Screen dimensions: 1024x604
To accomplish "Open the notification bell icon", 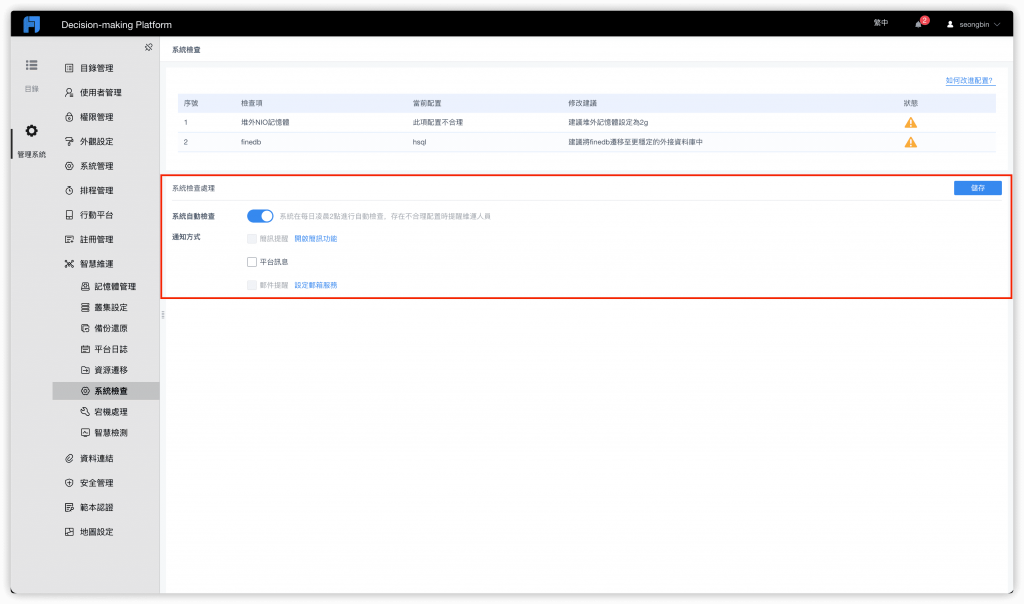I will coord(918,24).
